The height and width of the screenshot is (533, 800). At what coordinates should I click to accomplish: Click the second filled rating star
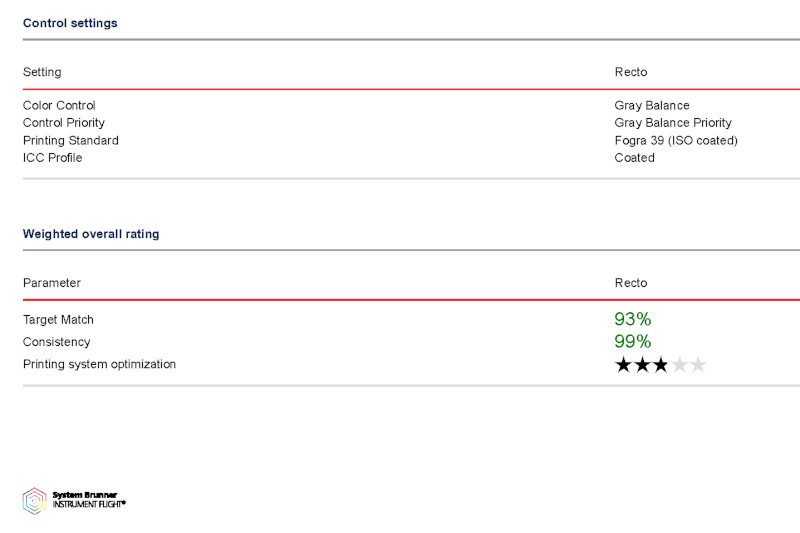(642, 365)
